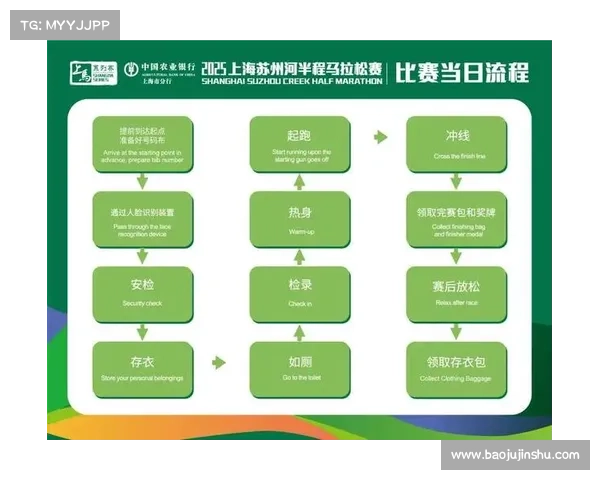Click the '如厕 Go to the toilet' box
600x480 pixels.
pos(300,370)
